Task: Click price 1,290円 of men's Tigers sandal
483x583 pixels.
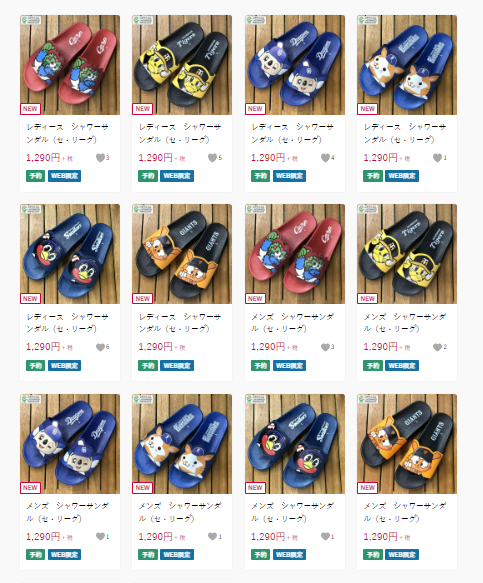Action: 380,347
